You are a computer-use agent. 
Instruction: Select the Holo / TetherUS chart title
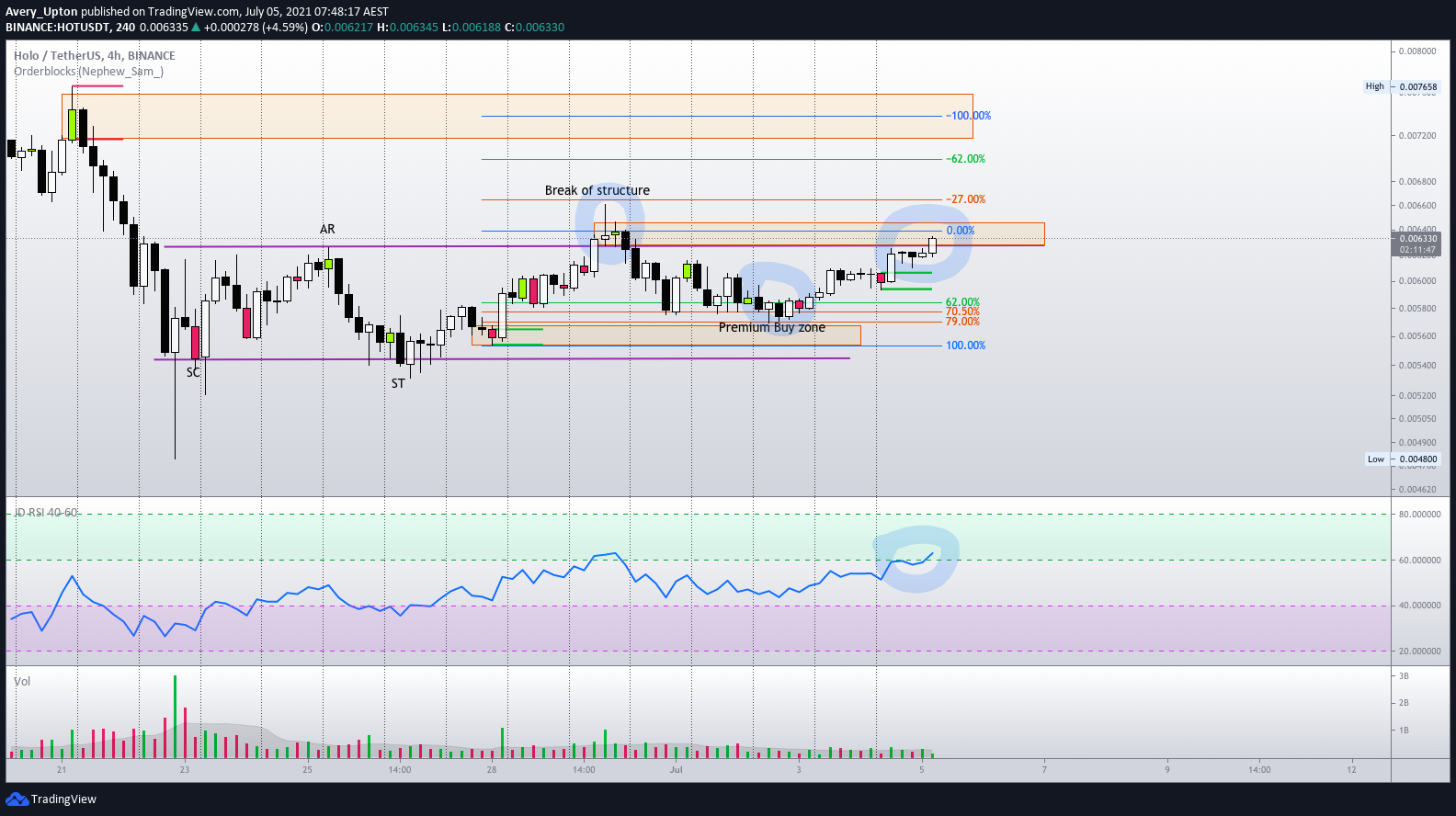point(95,55)
